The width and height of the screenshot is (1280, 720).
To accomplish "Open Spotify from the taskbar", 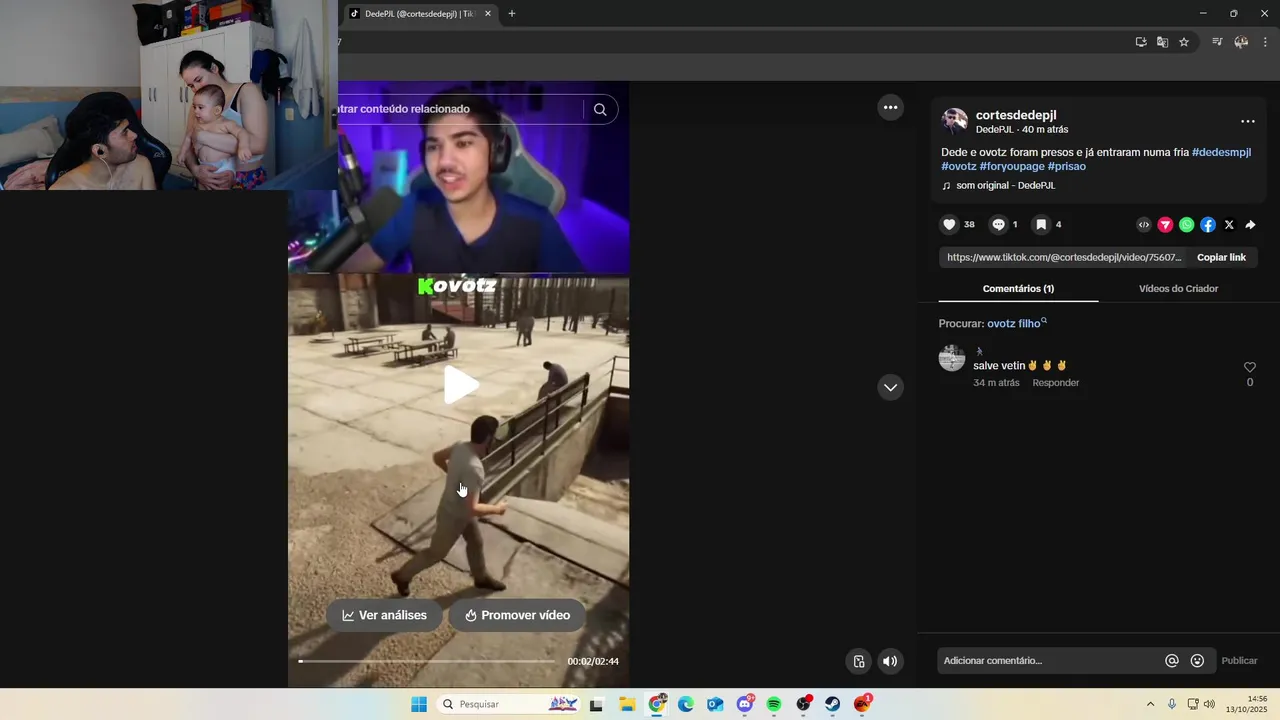I will [774, 704].
